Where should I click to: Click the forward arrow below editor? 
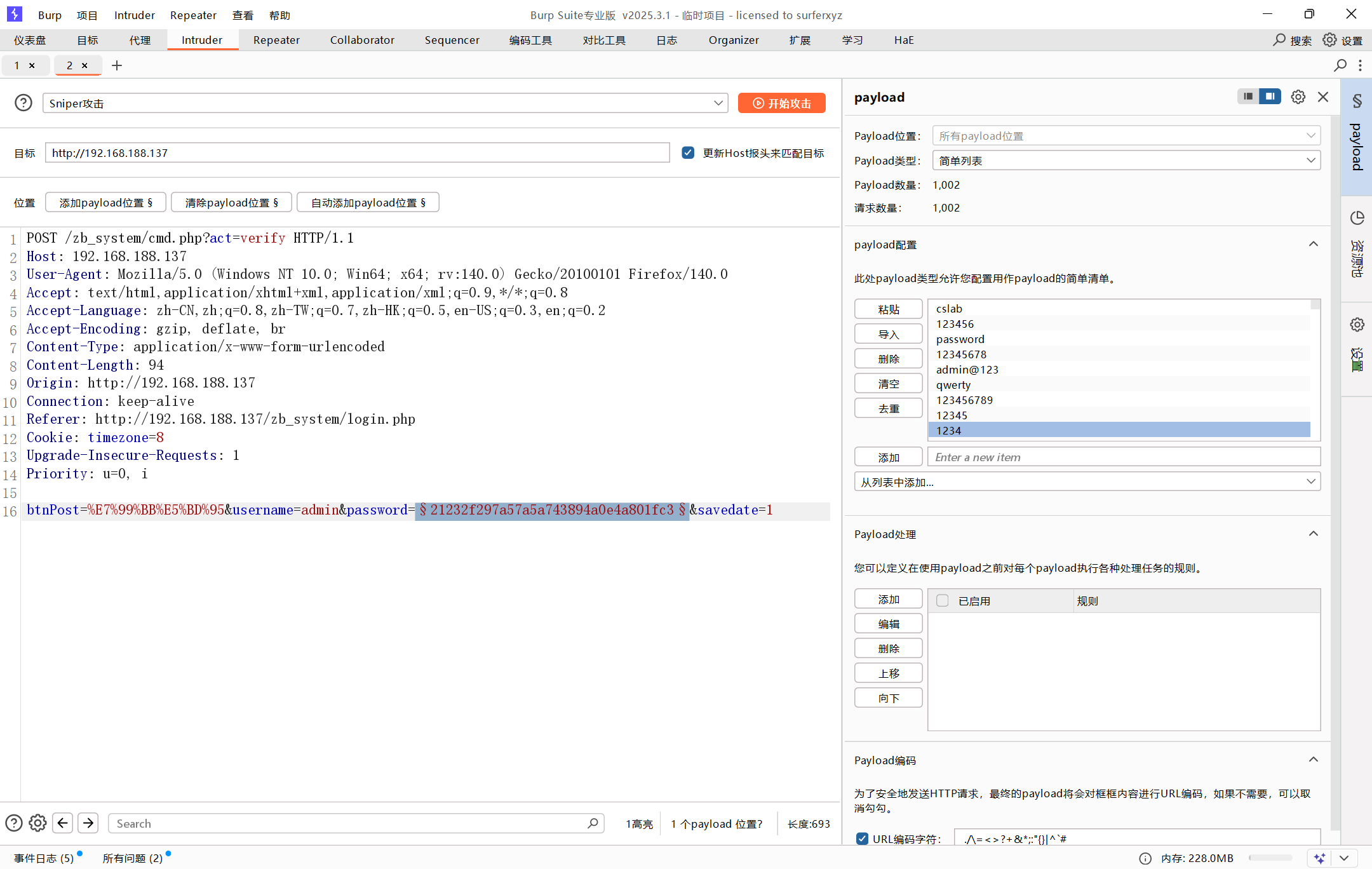pyautogui.click(x=88, y=823)
